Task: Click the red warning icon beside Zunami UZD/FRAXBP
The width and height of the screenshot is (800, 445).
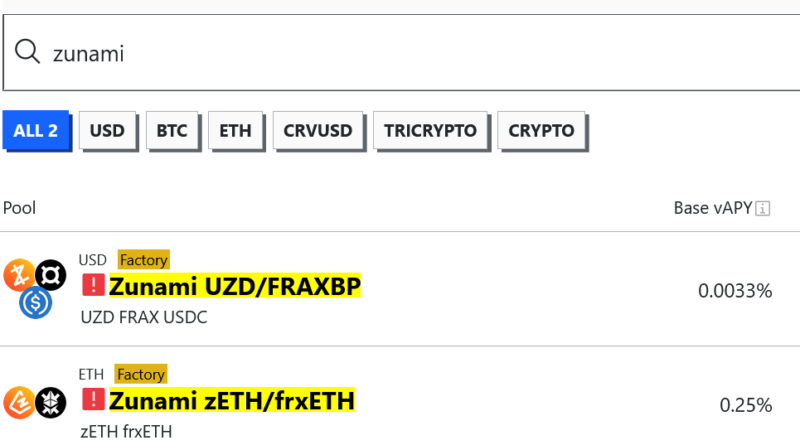Action: pos(93,286)
